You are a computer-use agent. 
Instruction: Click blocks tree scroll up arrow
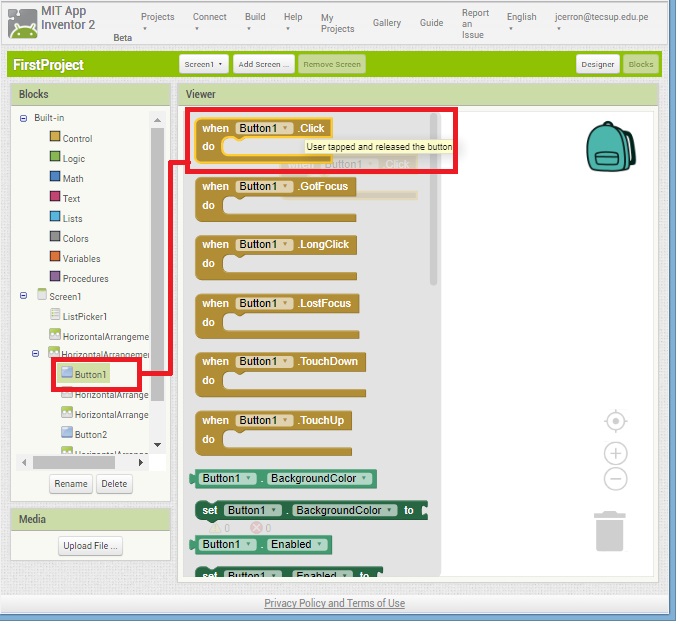click(x=157, y=120)
